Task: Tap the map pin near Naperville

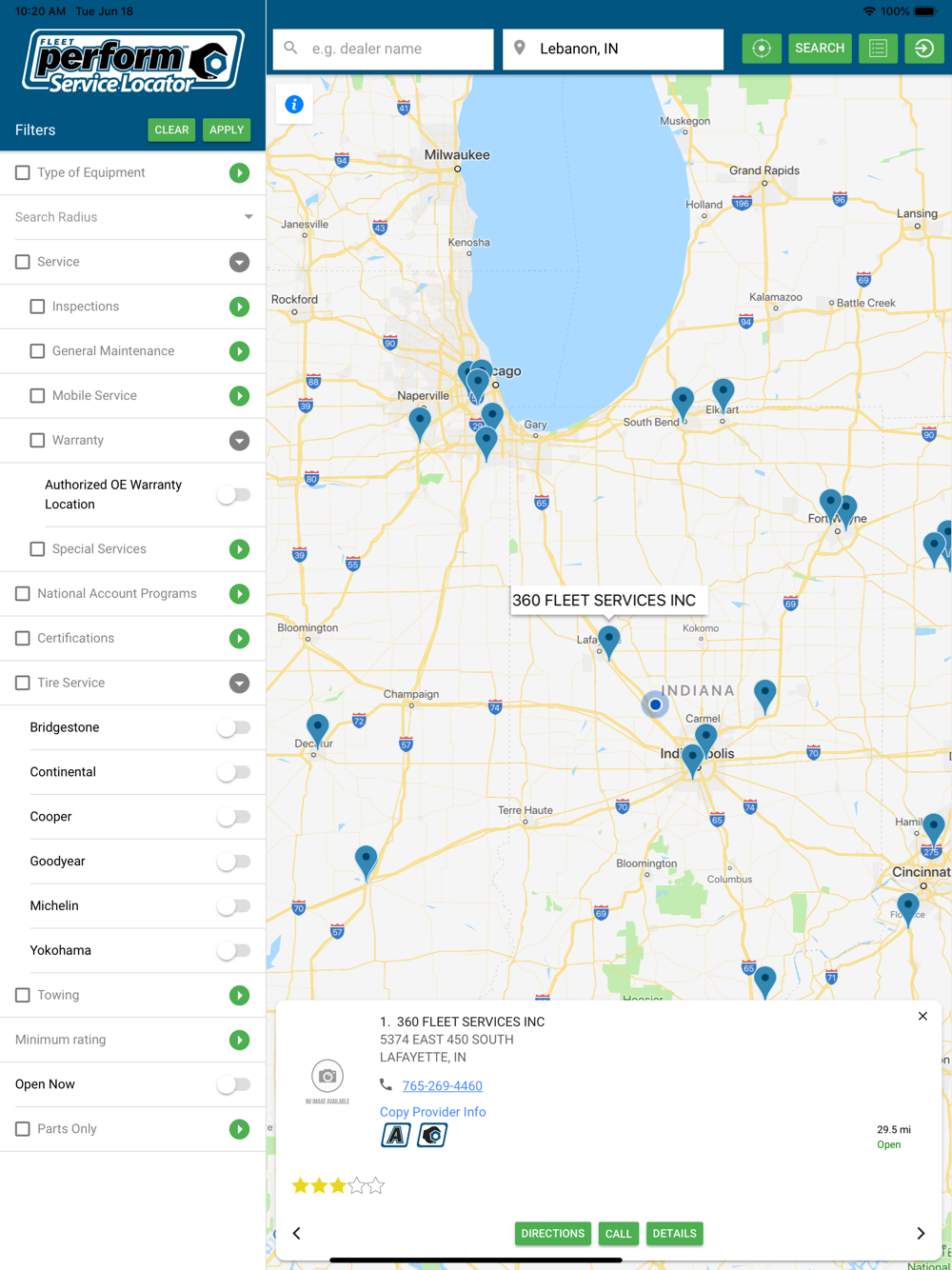Action: pyautogui.click(x=420, y=424)
